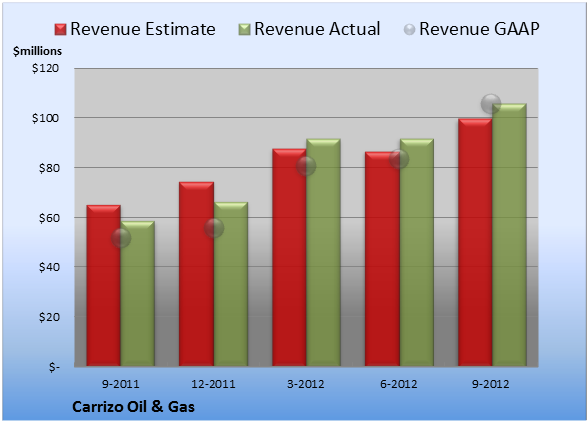Click the '$120' axis value

coord(45,68)
